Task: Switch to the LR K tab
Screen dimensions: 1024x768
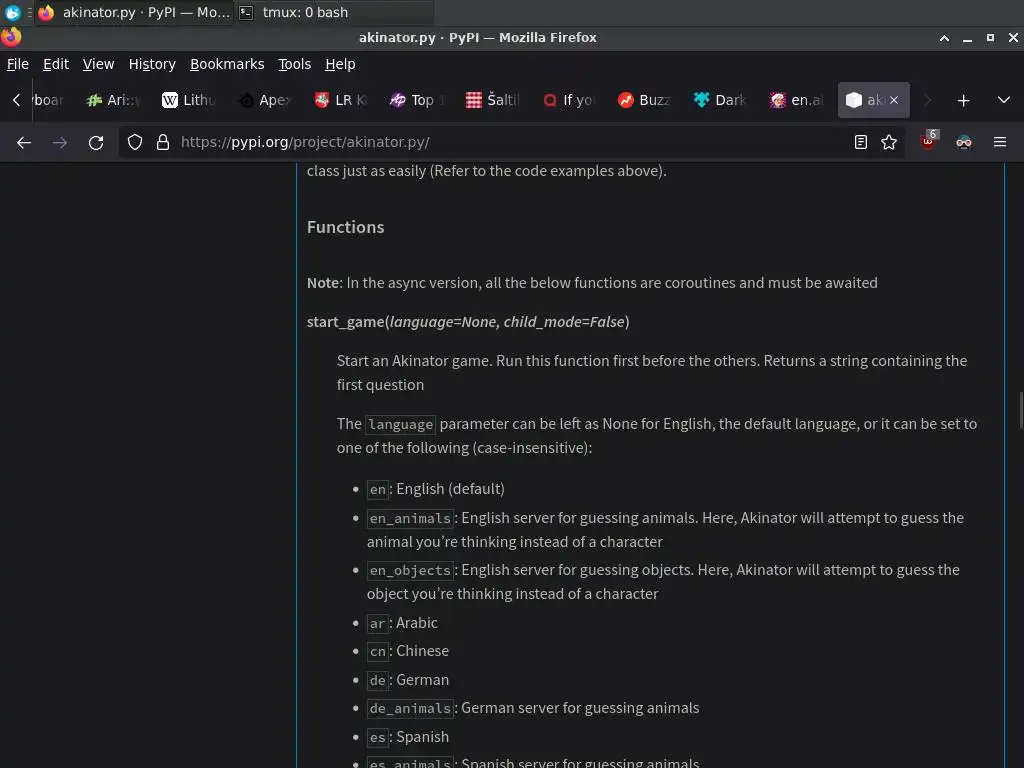Action: (x=341, y=100)
